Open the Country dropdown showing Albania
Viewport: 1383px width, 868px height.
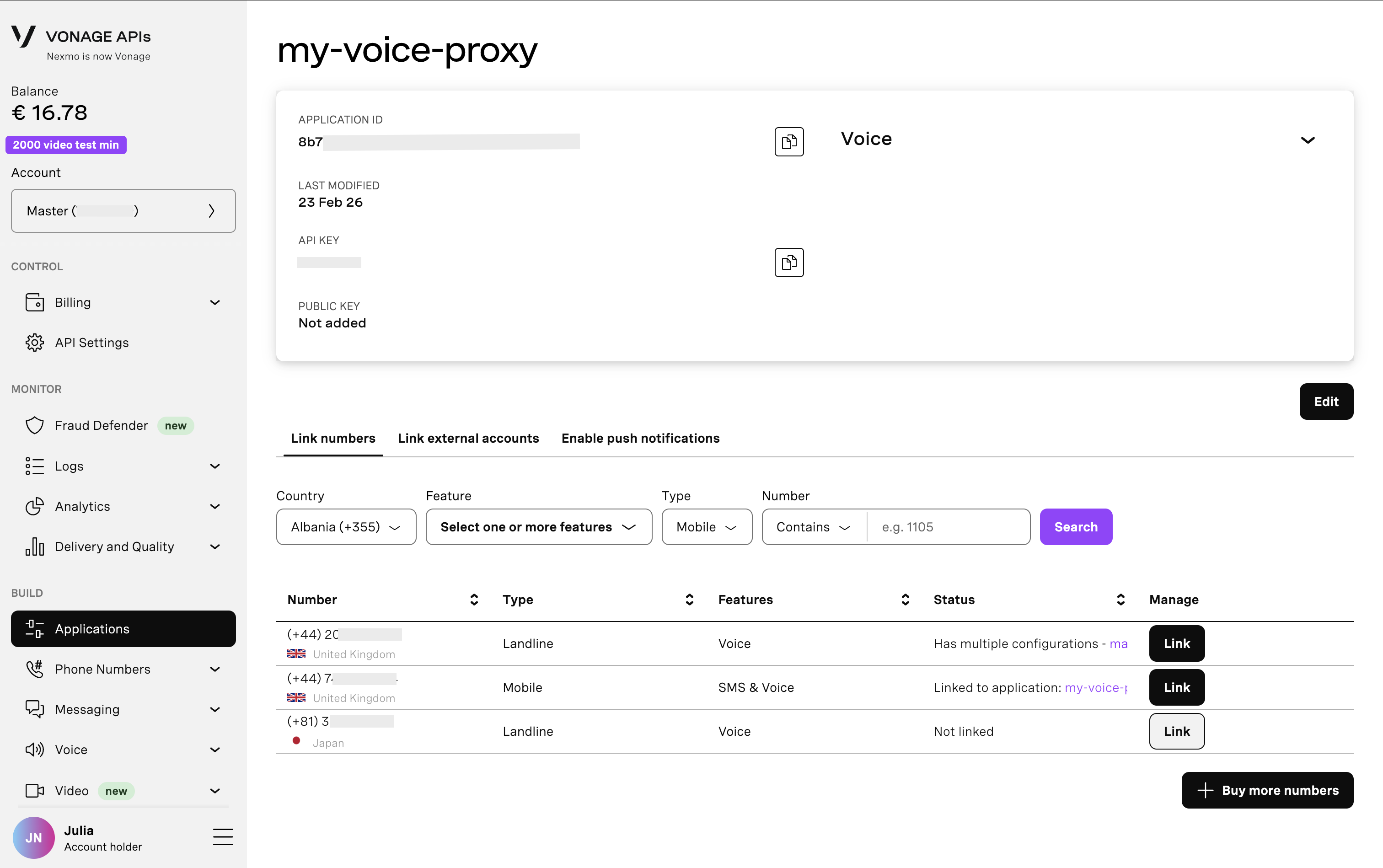tap(346, 526)
